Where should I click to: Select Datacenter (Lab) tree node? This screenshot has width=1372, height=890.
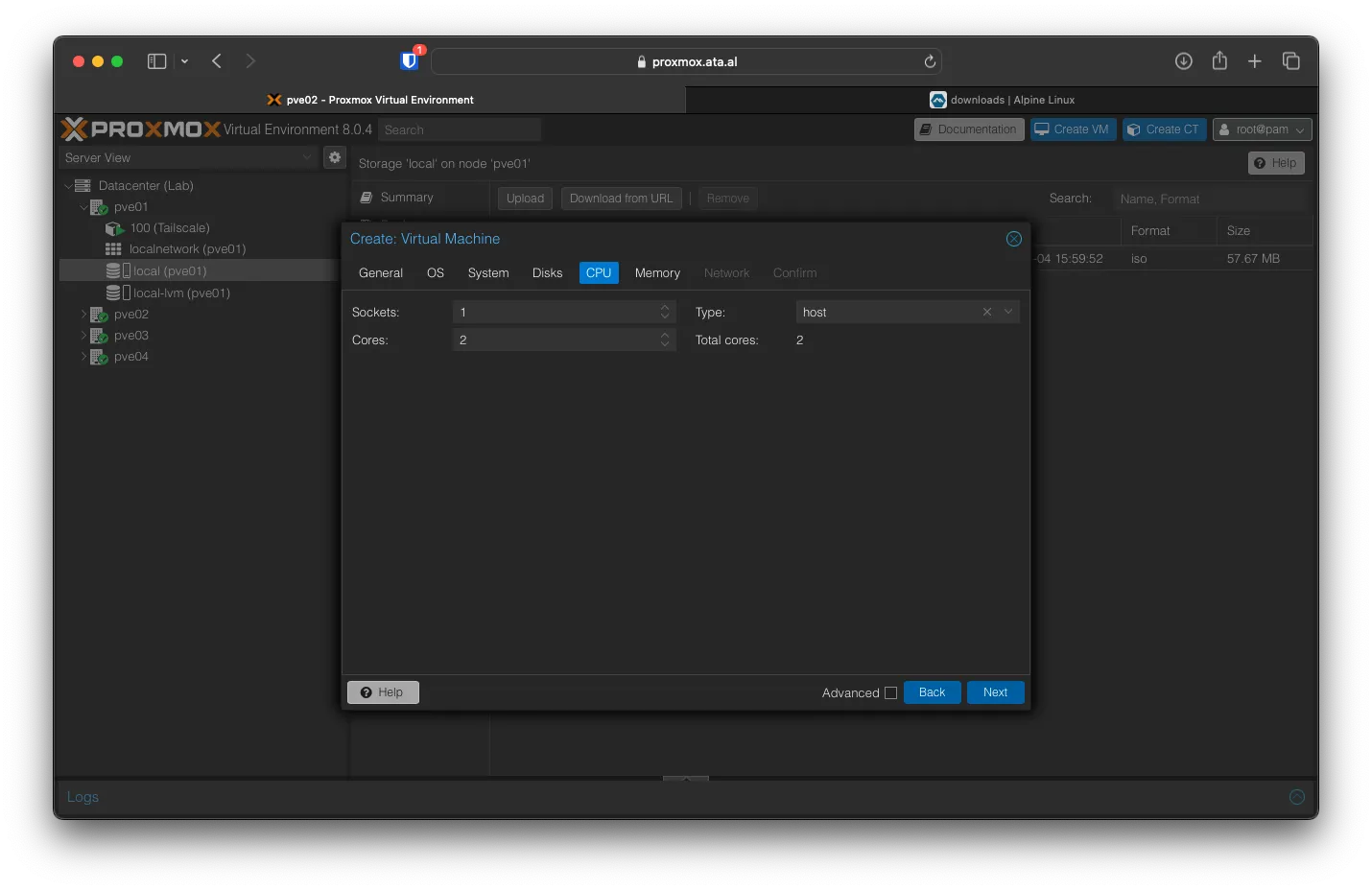[146, 186]
